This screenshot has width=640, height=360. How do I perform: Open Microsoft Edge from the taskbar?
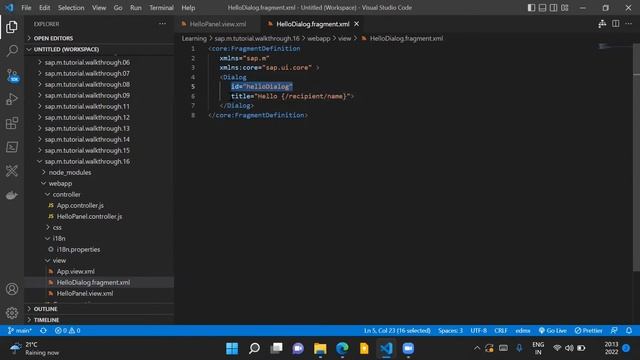342,349
